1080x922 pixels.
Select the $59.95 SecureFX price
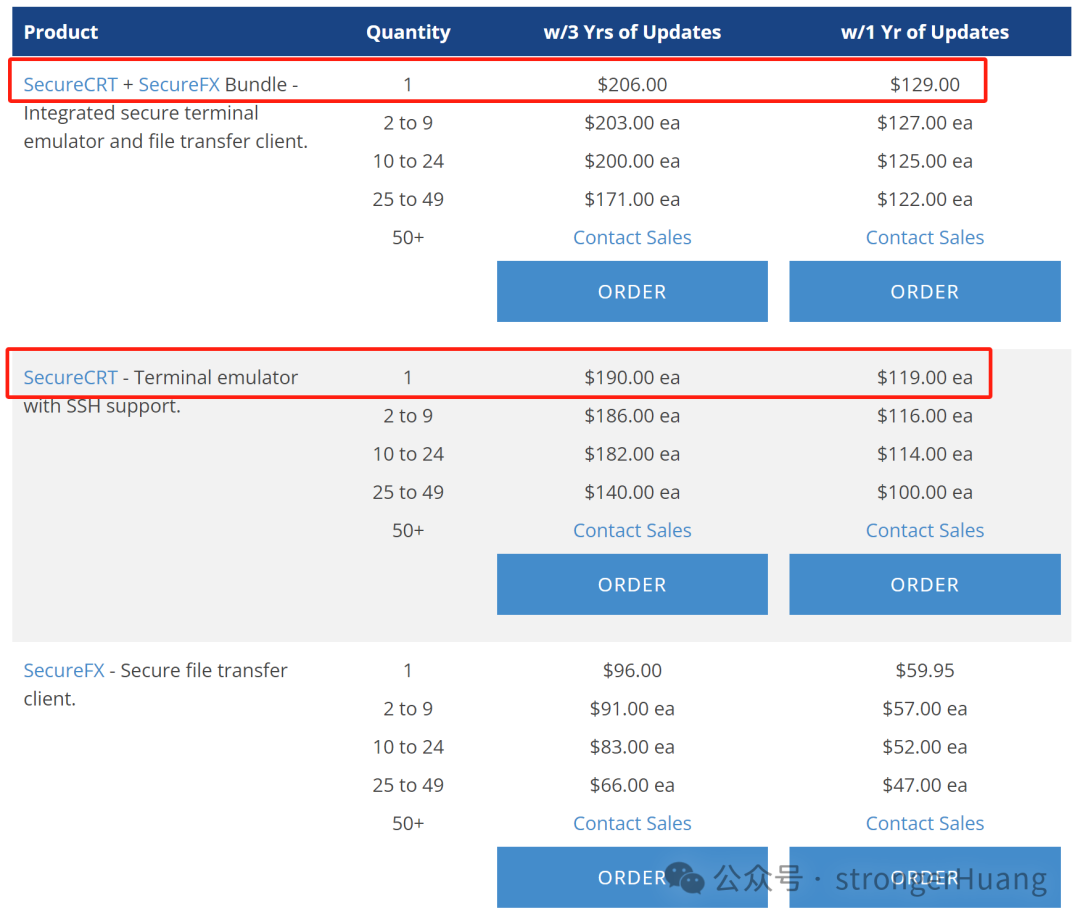(x=925, y=670)
